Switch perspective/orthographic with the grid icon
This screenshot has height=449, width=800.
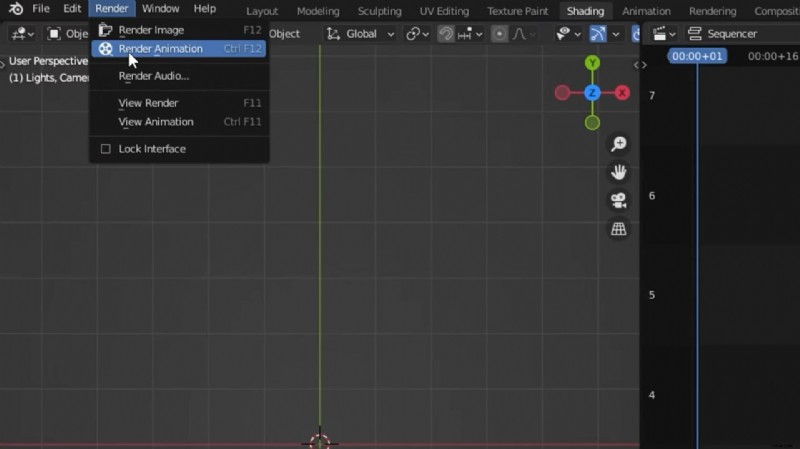pyautogui.click(x=619, y=229)
